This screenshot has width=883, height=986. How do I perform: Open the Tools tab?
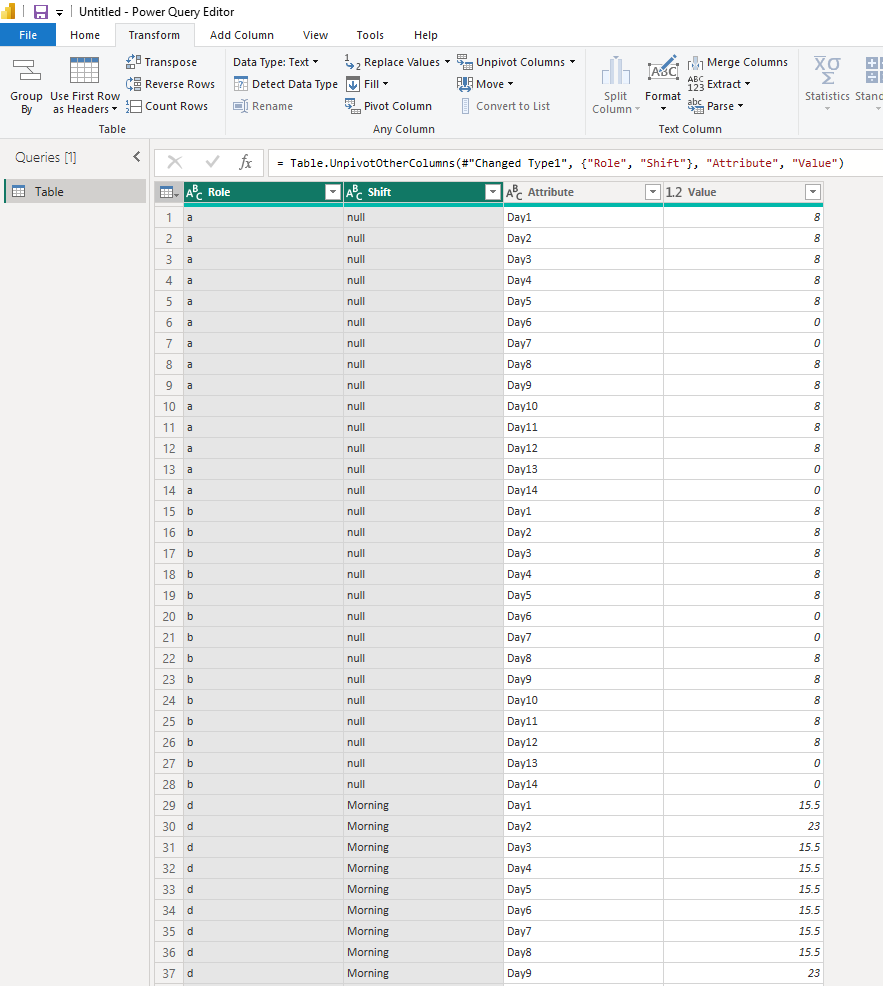(370, 35)
